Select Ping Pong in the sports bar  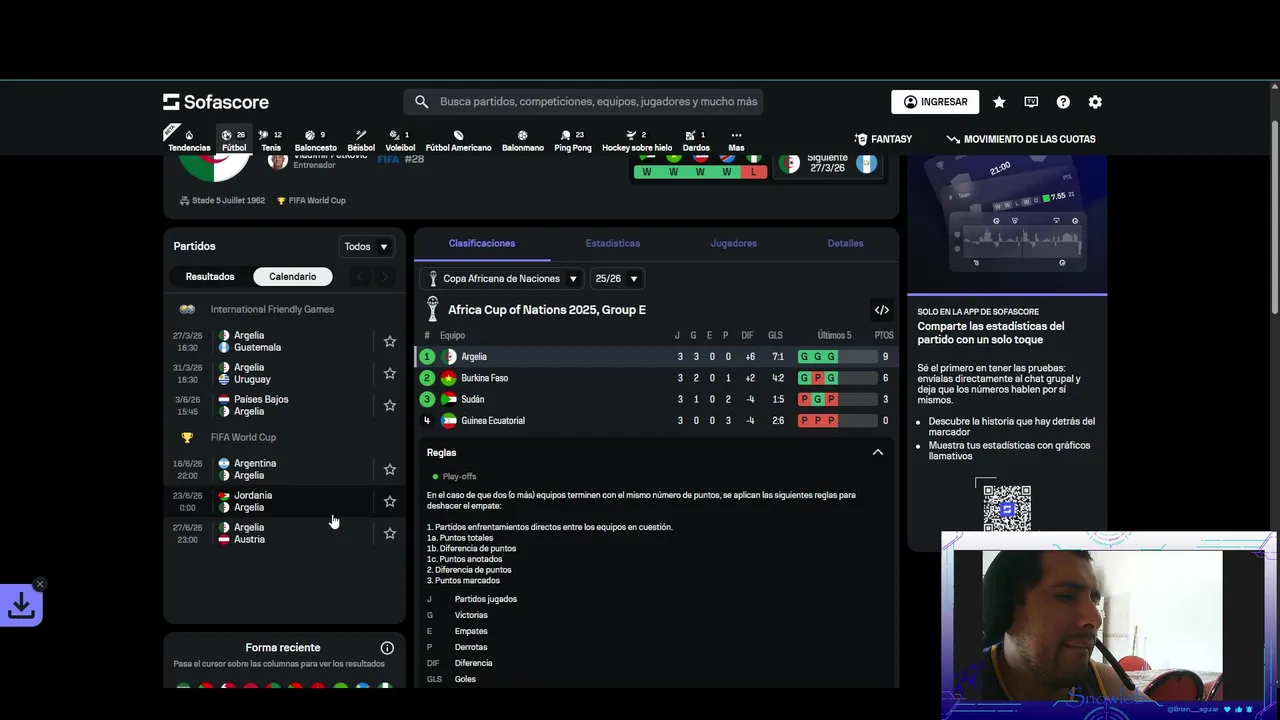click(x=573, y=141)
